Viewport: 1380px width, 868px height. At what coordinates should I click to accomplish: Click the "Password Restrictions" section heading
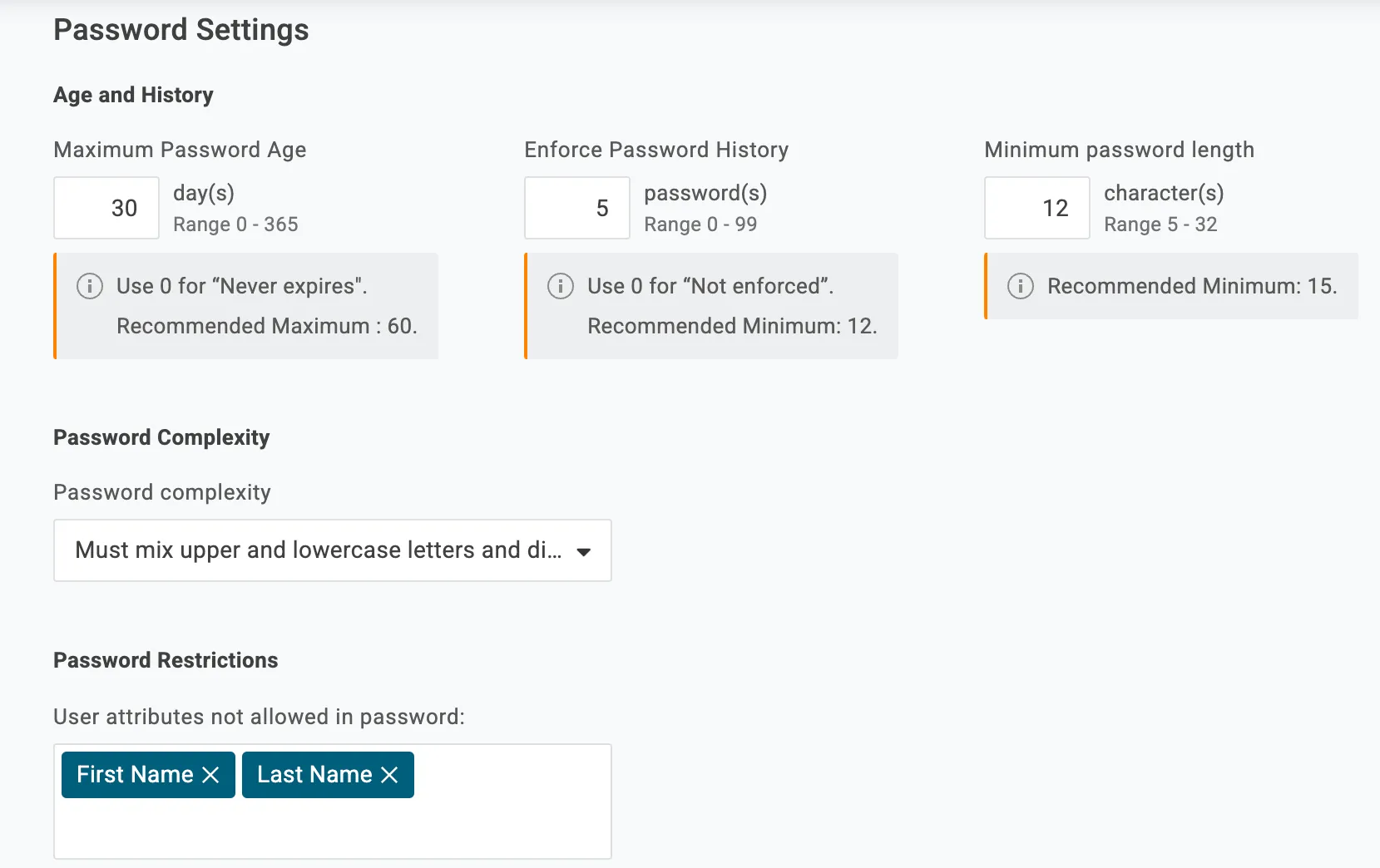point(166,660)
